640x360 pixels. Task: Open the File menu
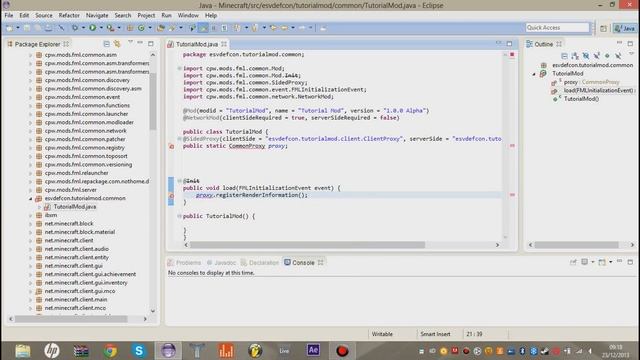pyautogui.click(x=9, y=16)
